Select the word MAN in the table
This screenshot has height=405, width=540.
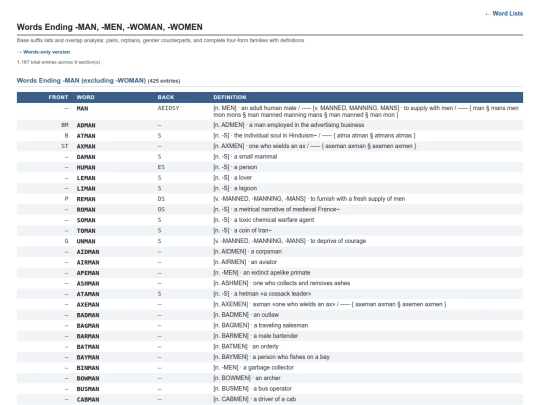coord(82,108)
